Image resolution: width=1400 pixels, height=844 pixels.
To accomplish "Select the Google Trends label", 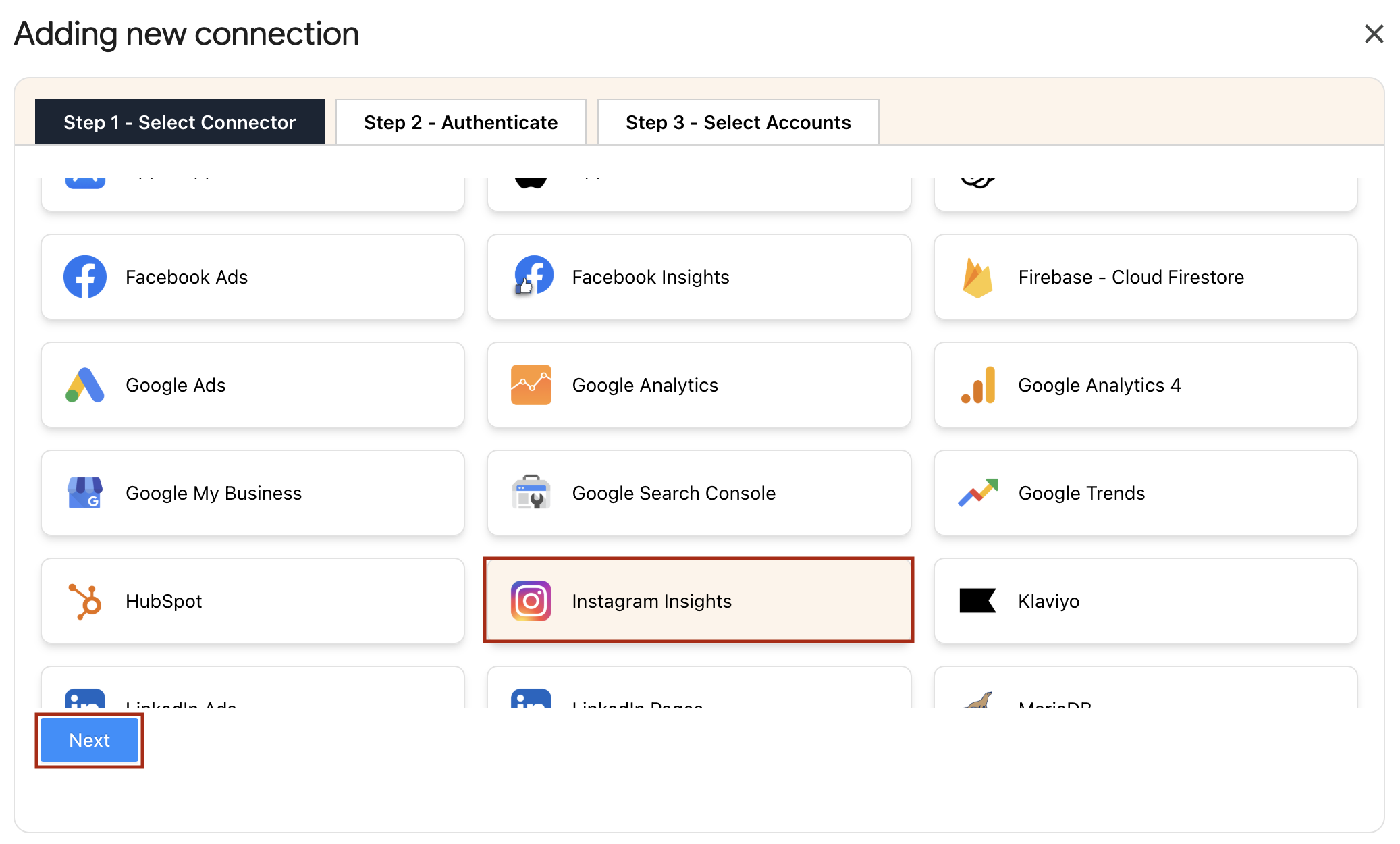I will (x=1081, y=493).
